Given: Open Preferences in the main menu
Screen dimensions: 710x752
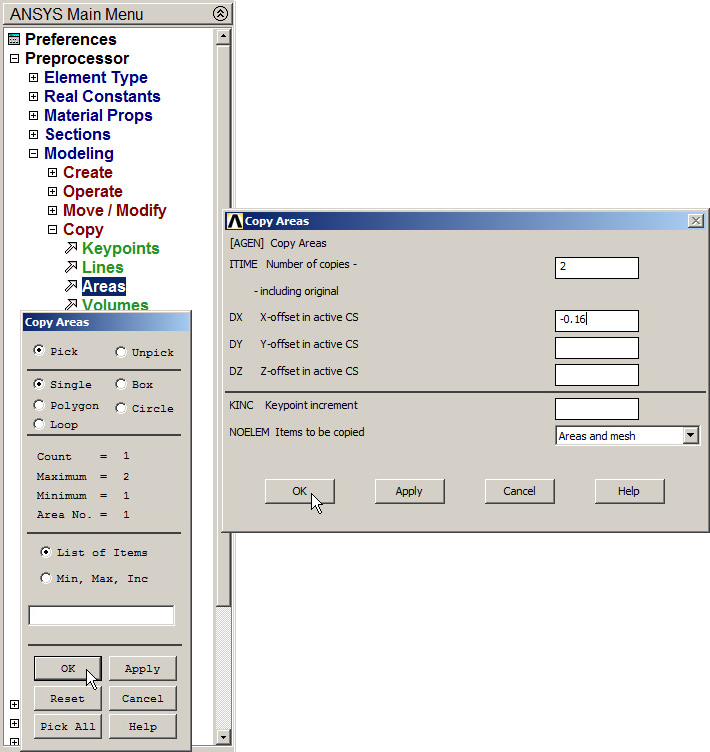Looking at the screenshot, I should 70,39.
